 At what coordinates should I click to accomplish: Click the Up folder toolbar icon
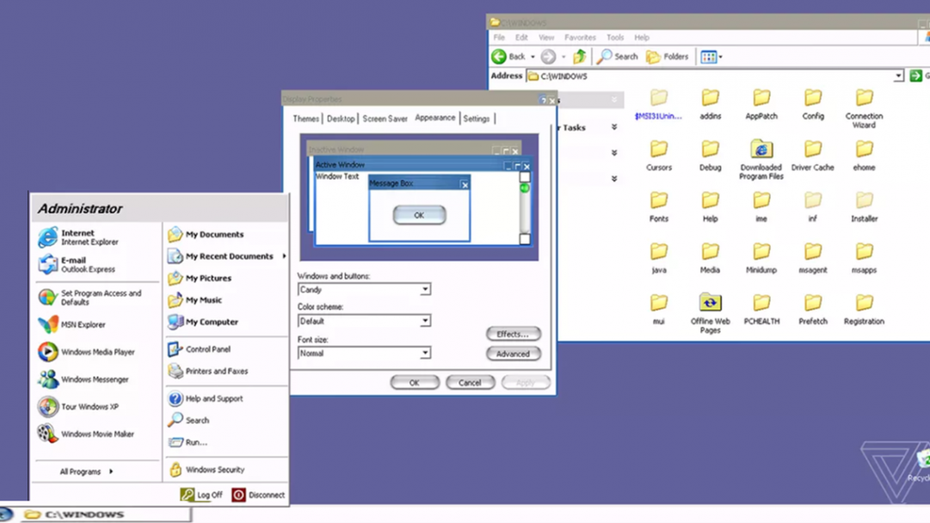580,57
